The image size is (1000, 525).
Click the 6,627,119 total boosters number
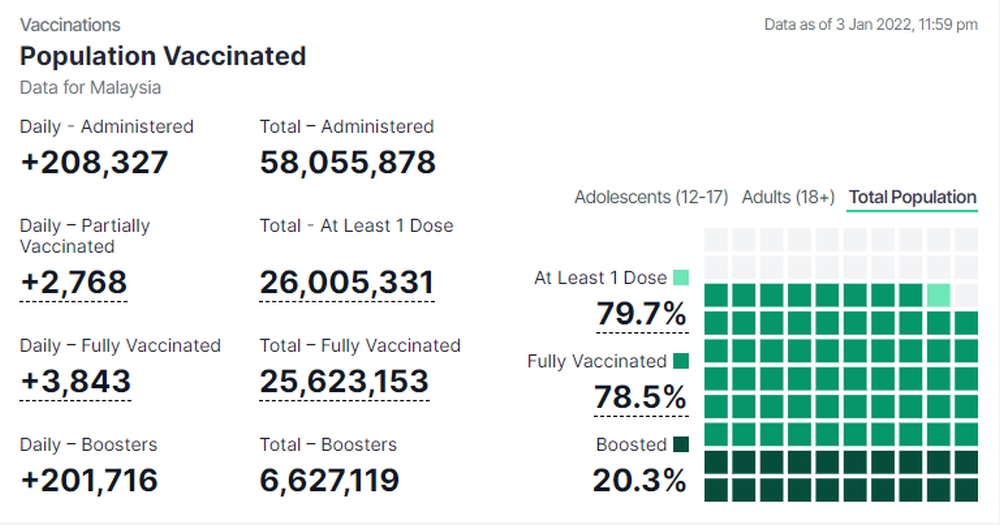click(x=329, y=480)
